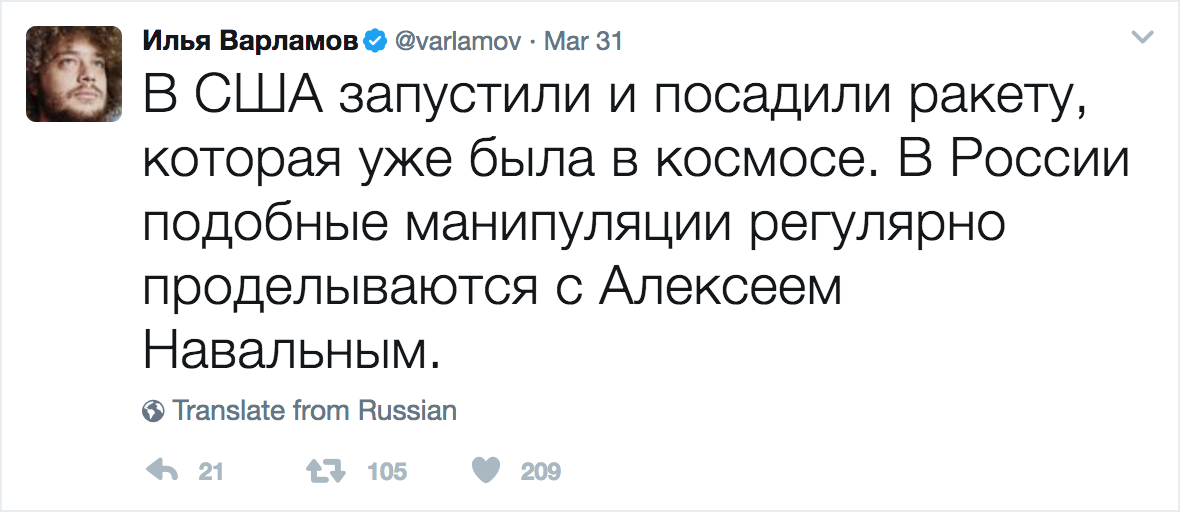Open the Mar 31 timestamp permalink
Screen dimensions: 1180x512
click(582, 41)
